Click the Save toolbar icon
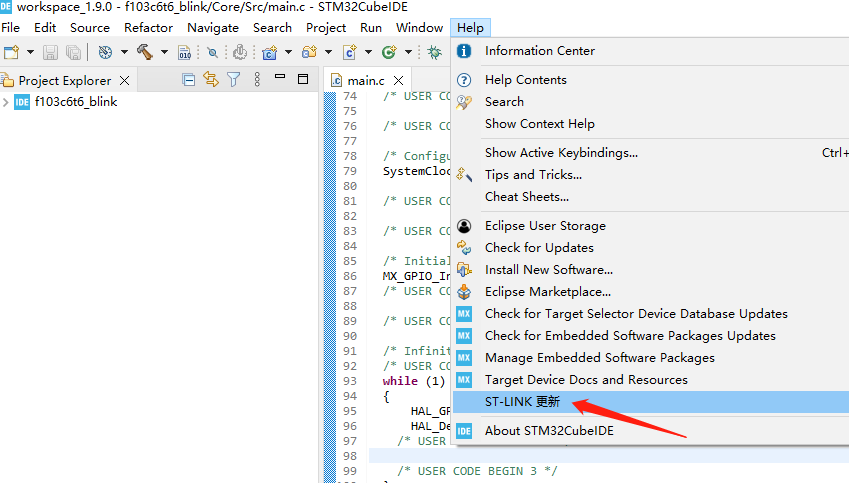Viewport: 849px width, 483px height. click(x=50, y=53)
